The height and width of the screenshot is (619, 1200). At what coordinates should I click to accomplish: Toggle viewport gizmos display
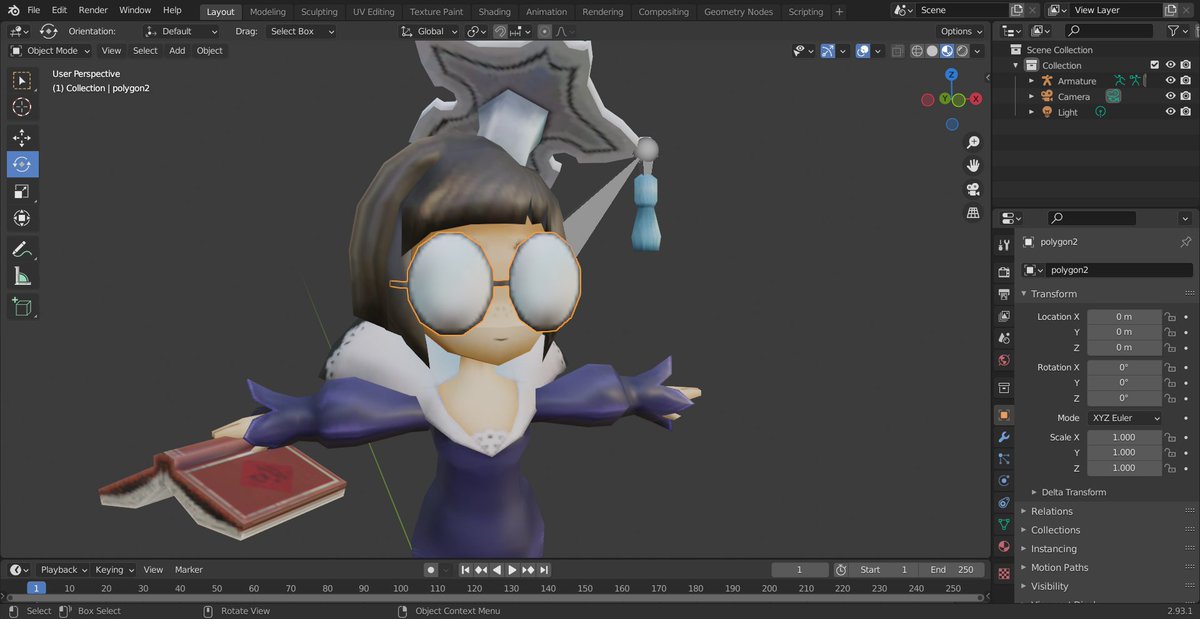click(828, 51)
